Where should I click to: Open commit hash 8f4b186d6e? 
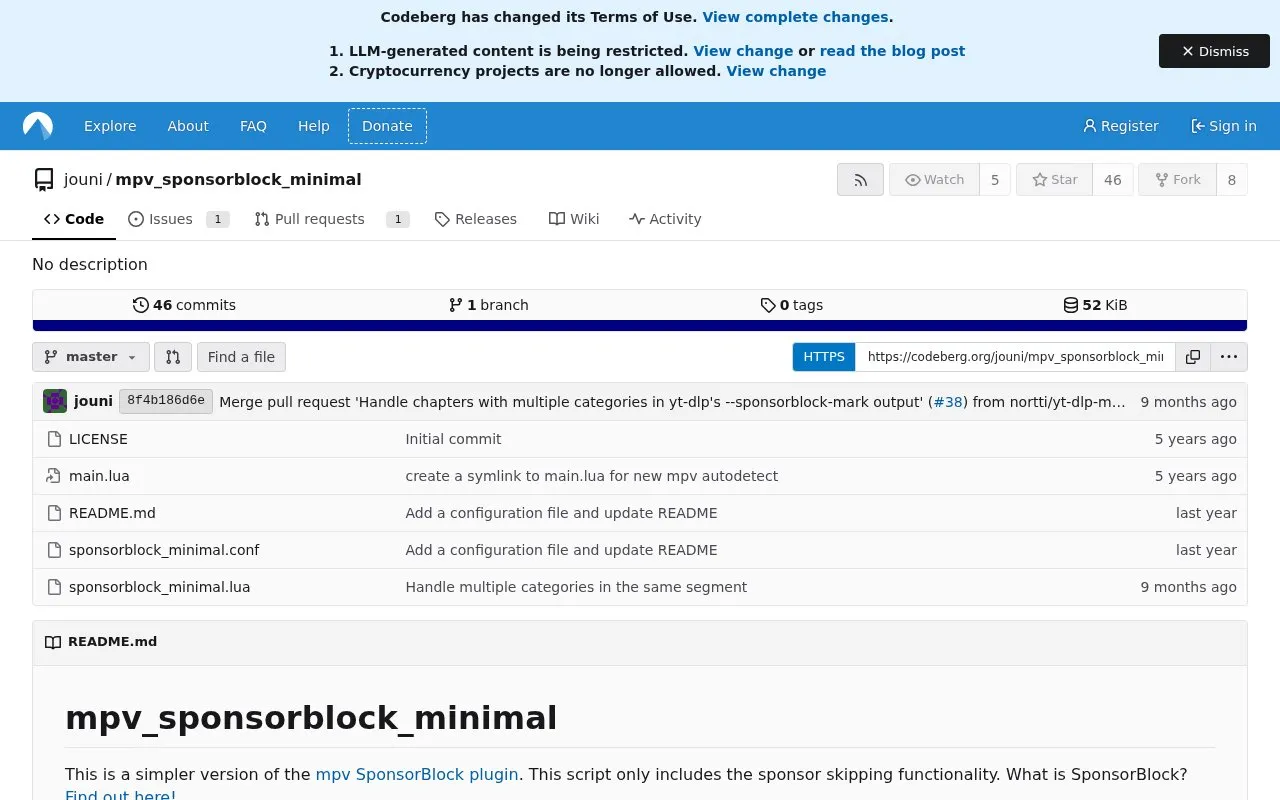pyautogui.click(x=166, y=401)
